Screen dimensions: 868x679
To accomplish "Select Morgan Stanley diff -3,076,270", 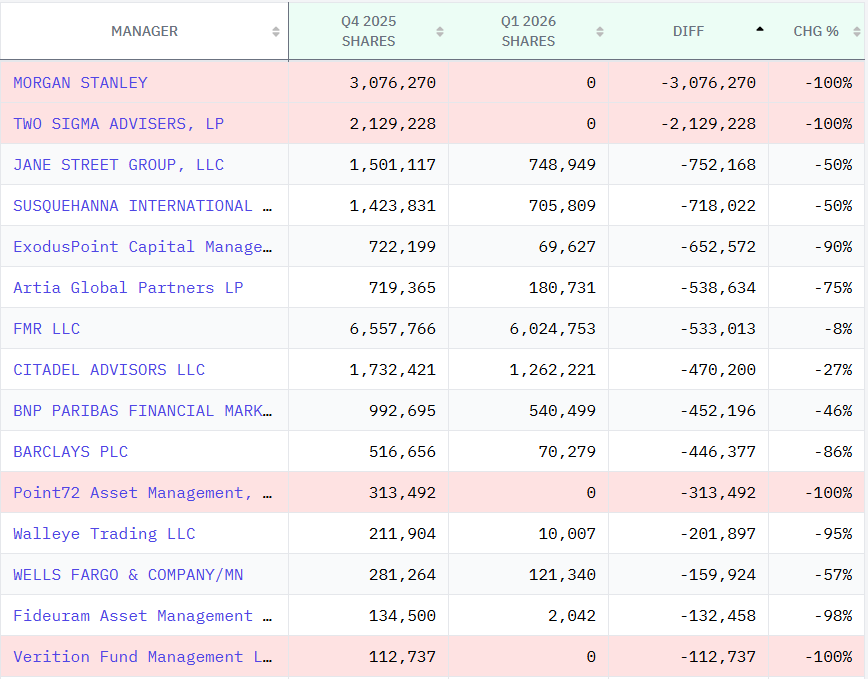I will [709, 82].
